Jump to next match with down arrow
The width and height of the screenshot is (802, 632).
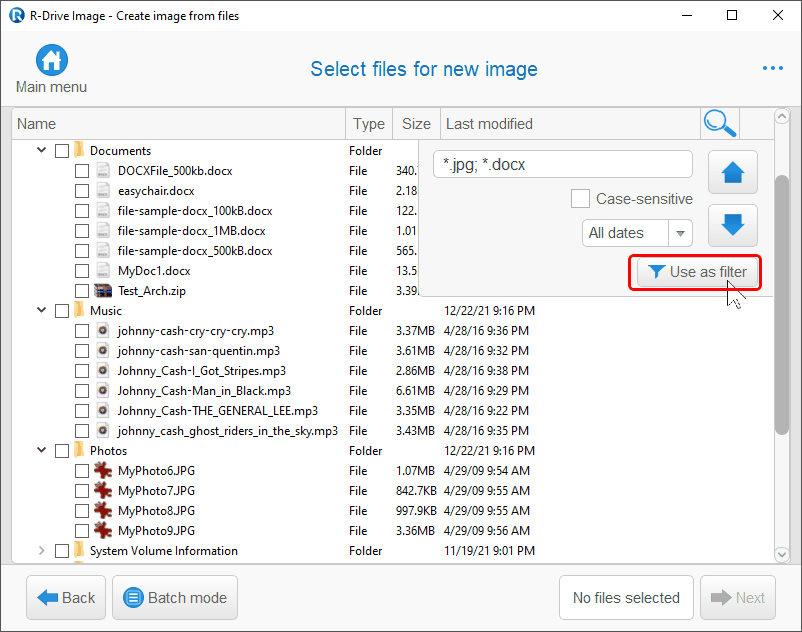[732, 225]
